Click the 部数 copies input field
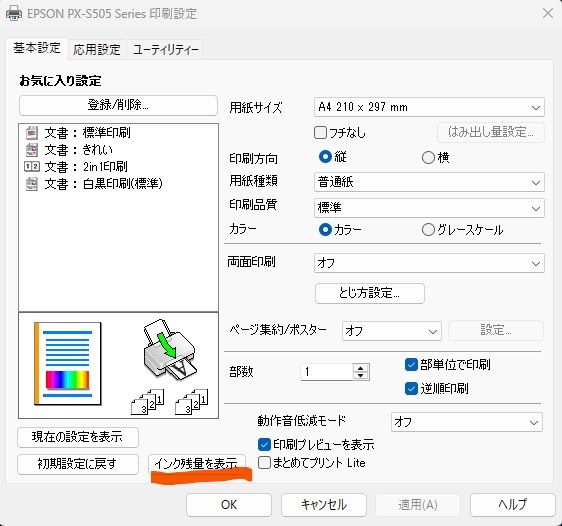The width and height of the screenshot is (562, 526). click(327, 372)
